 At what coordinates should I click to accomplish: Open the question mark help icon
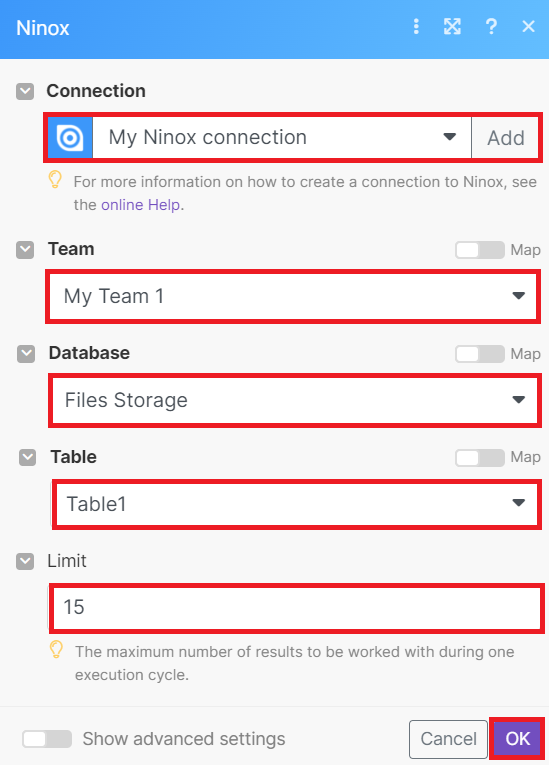pos(491,26)
